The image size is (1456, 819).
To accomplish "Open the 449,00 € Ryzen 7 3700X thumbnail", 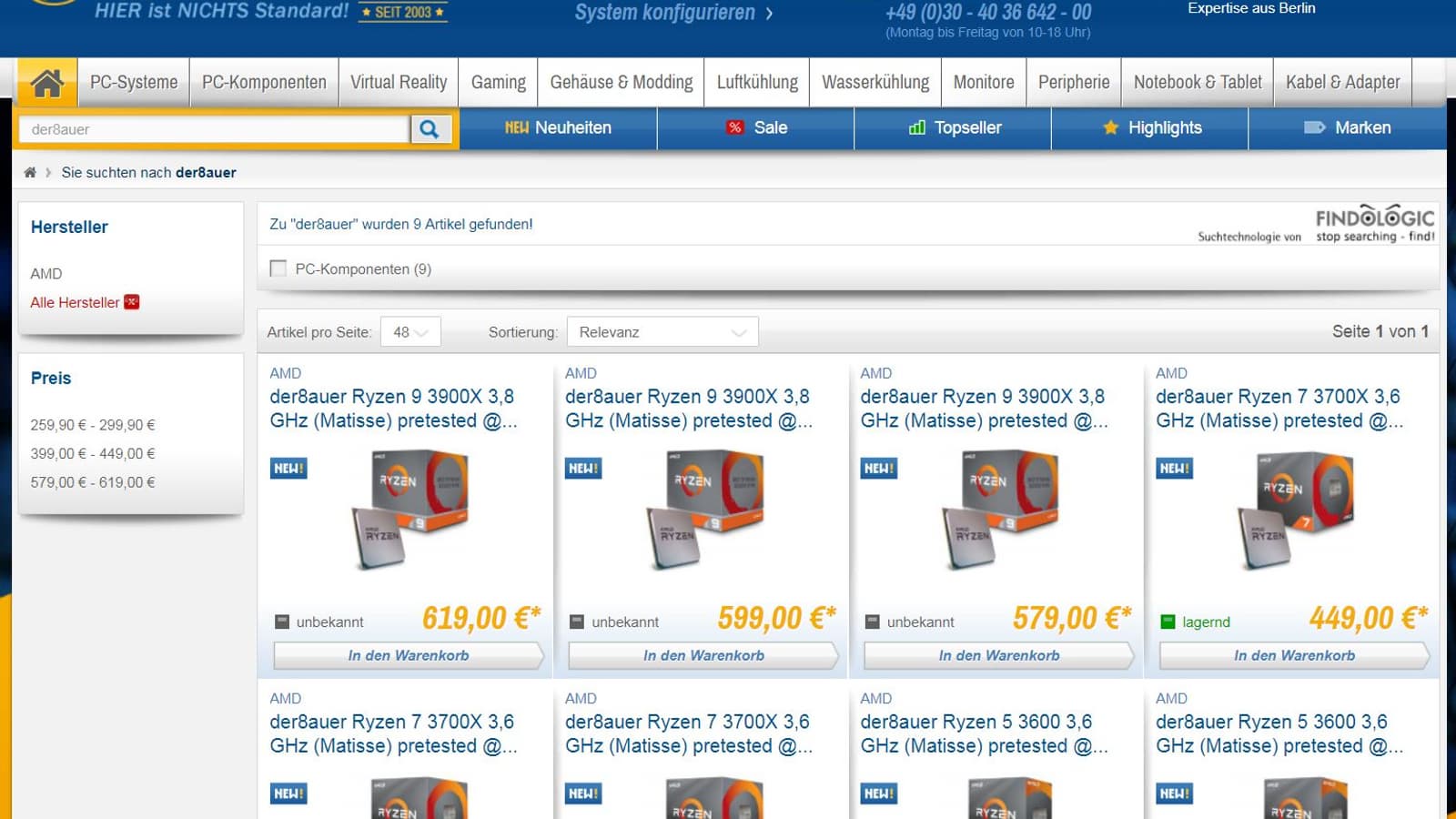I will [1296, 509].
